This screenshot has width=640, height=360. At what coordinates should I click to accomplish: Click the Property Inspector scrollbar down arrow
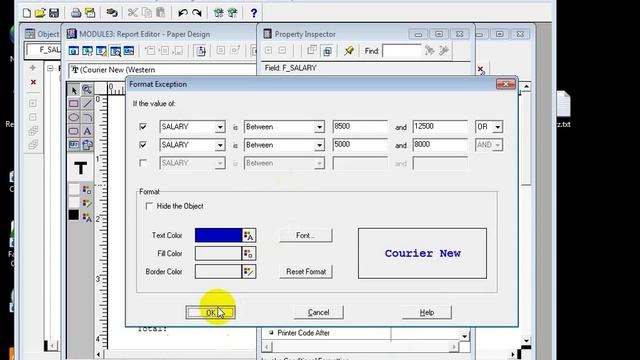(x=464, y=336)
